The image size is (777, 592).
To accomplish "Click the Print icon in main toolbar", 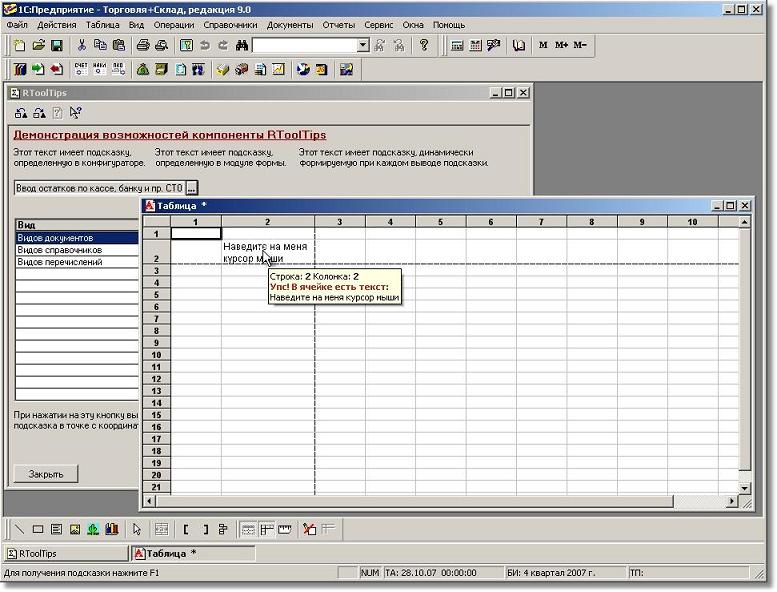I will pyautogui.click(x=143, y=45).
